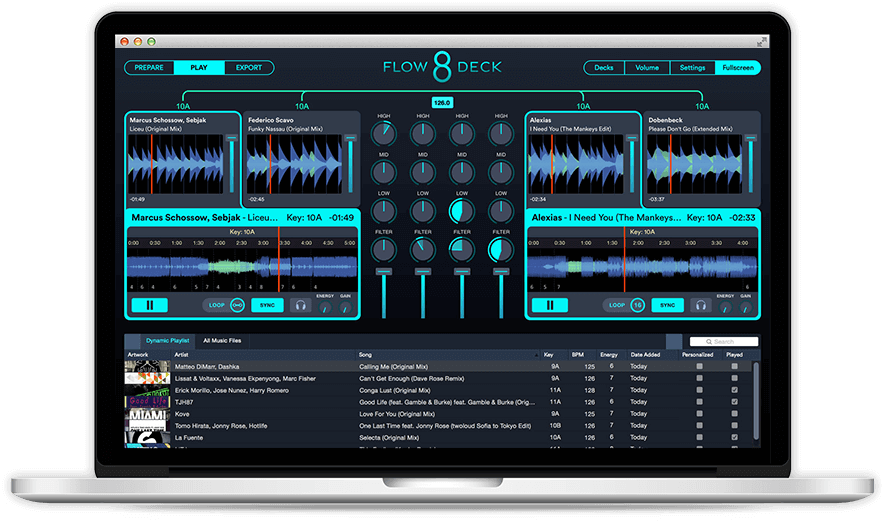The width and height of the screenshot is (885, 521).
Task: Click the loop size 16 circle on right deck
Action: 638,305
